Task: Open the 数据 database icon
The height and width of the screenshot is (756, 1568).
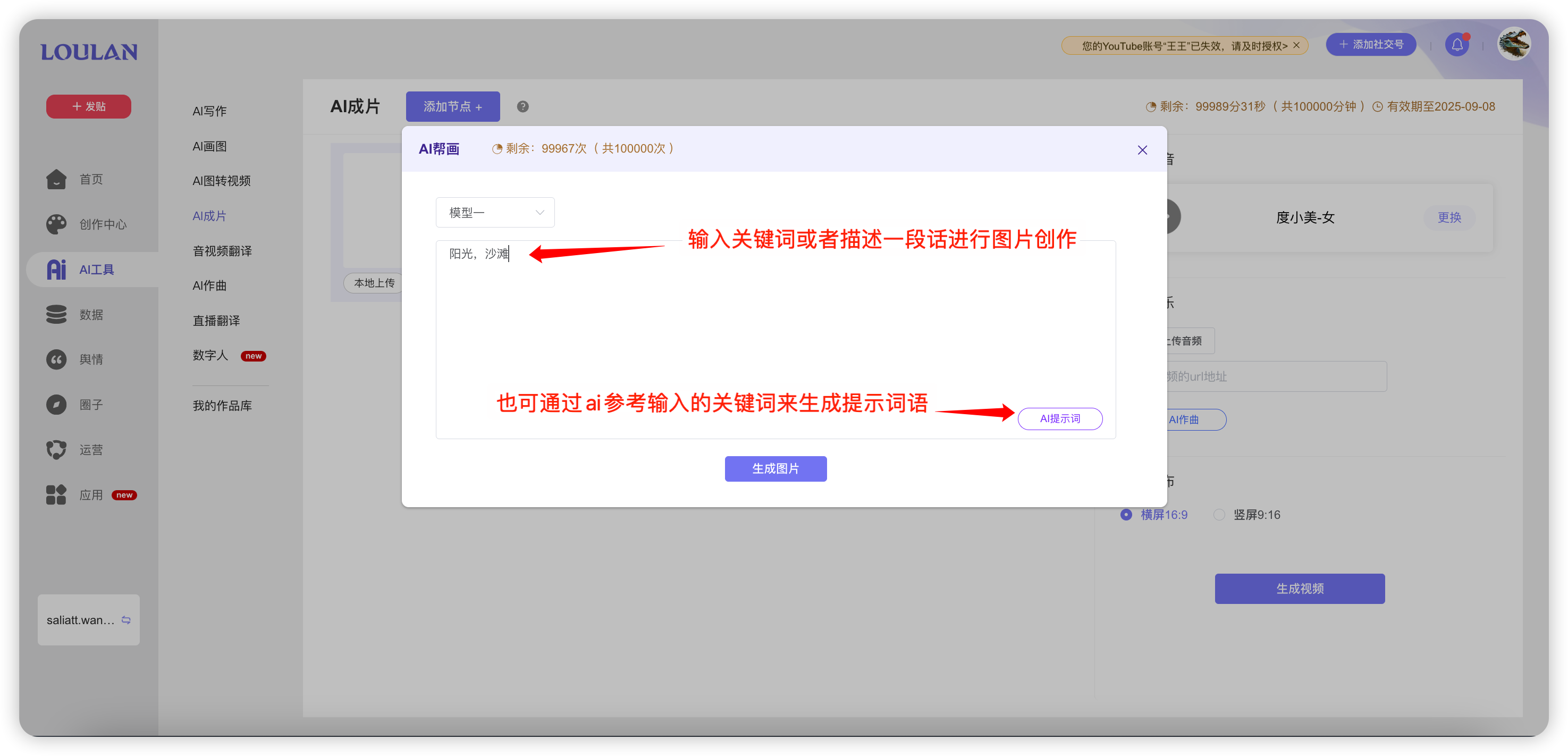Action: 56,314
